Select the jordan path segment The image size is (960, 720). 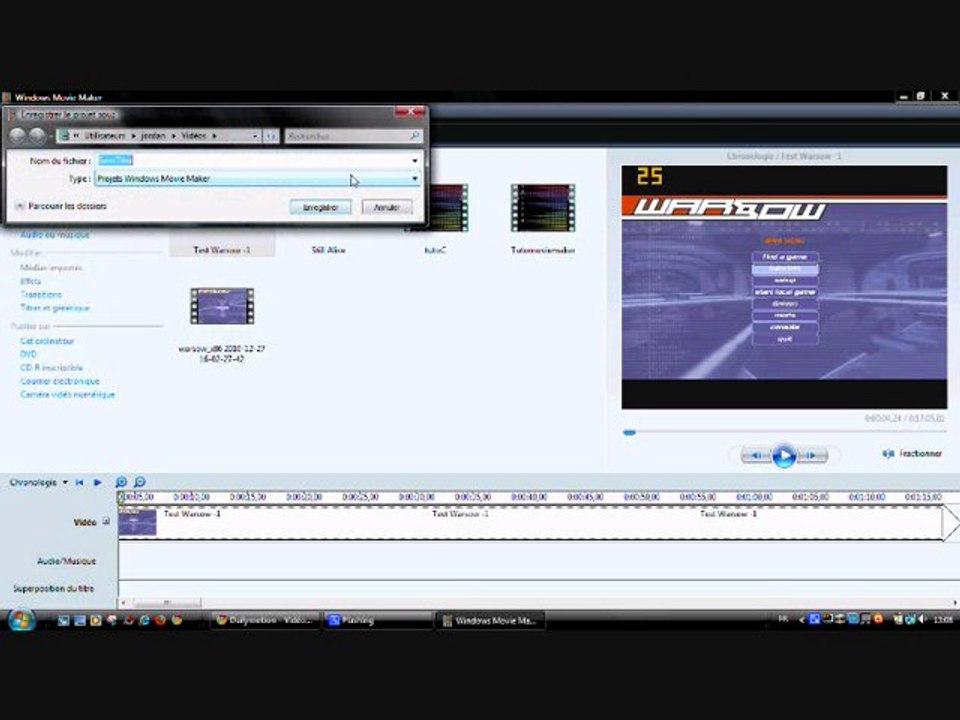[x=153, y=136]
